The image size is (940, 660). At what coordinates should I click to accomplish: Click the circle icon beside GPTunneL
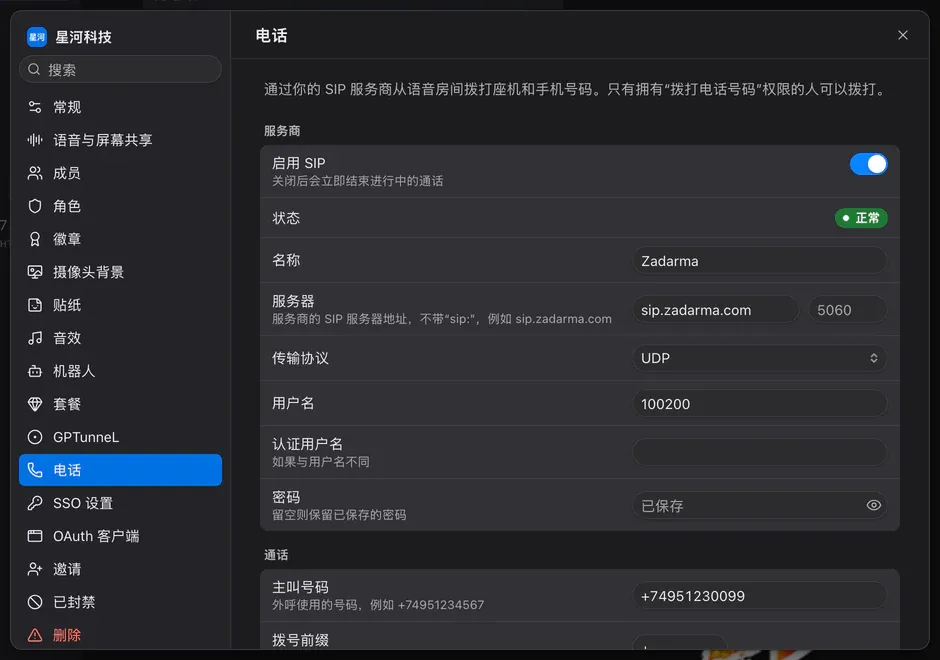point(35,437)
